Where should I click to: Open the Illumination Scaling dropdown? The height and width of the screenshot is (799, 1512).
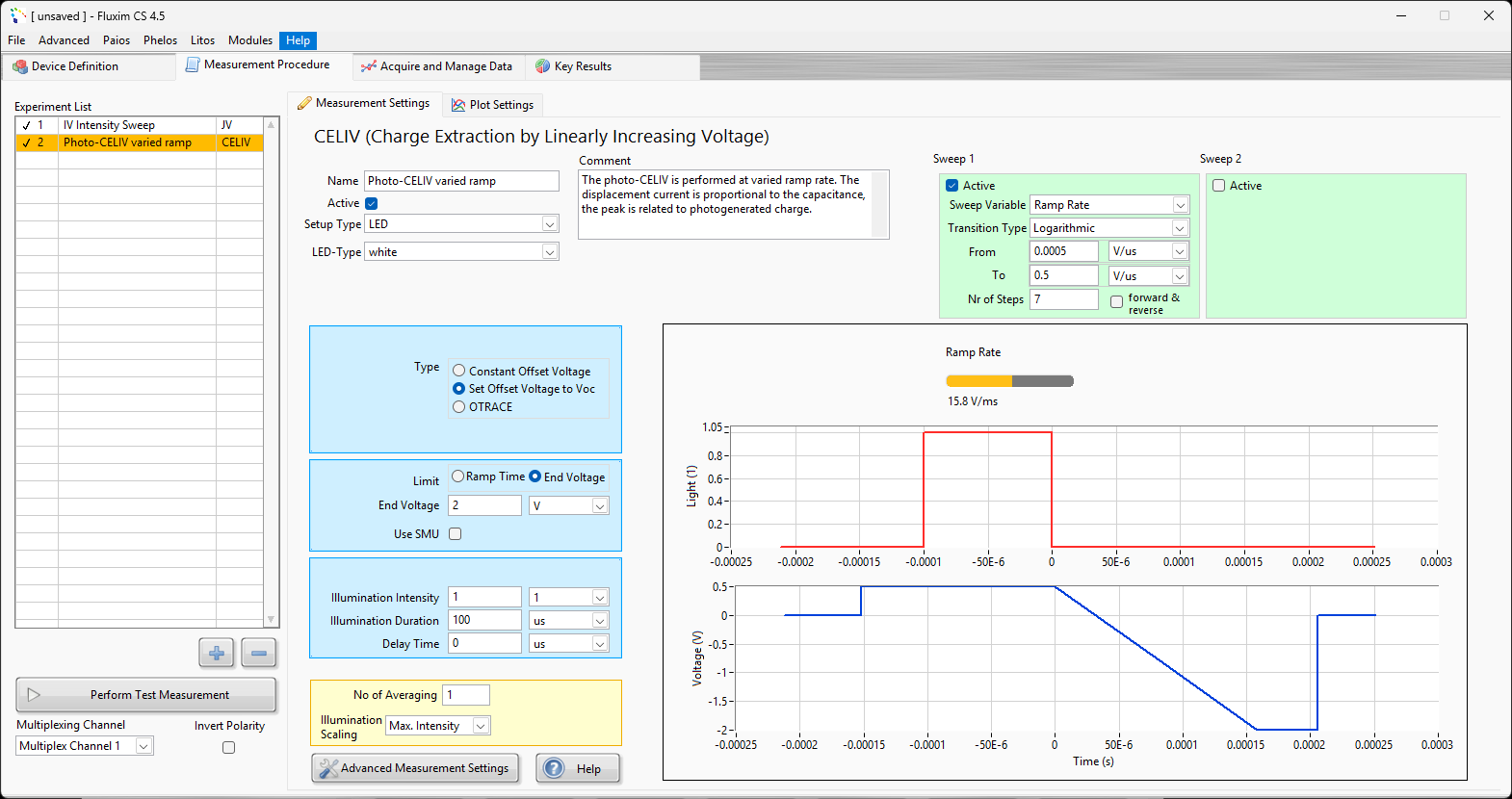coord(482,726)
